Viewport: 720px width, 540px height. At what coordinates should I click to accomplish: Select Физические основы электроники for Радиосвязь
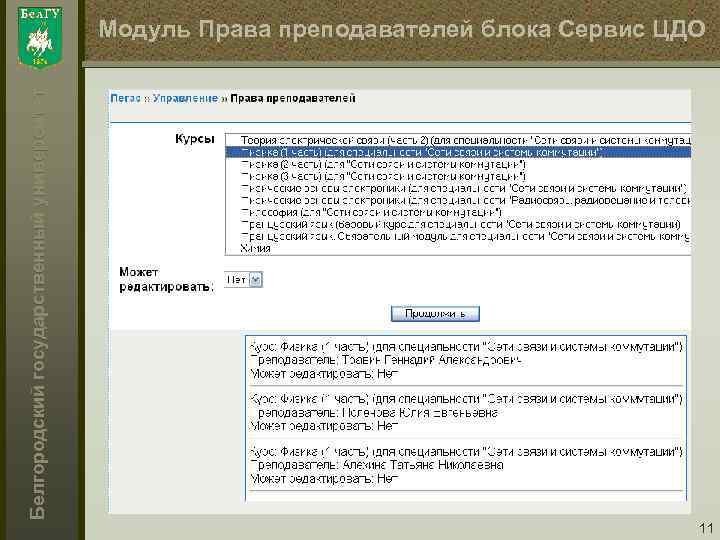point(458,200)
